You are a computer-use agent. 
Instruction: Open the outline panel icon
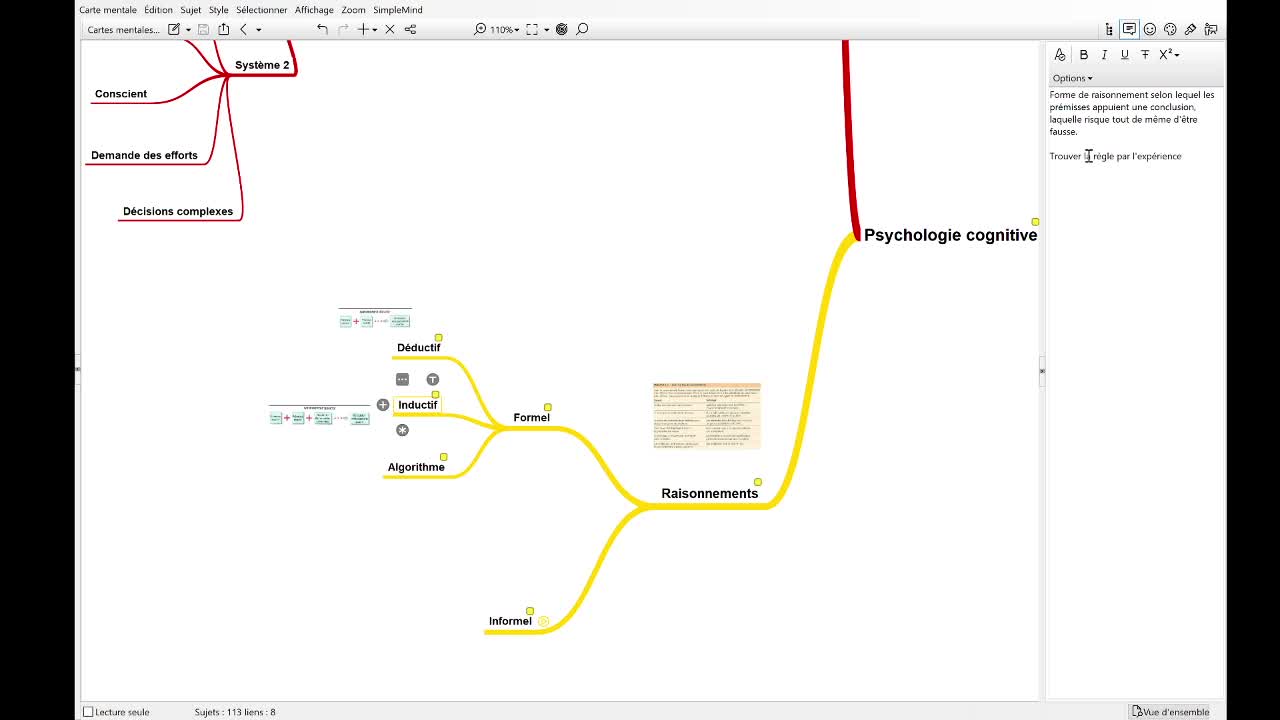[1109, 30]
